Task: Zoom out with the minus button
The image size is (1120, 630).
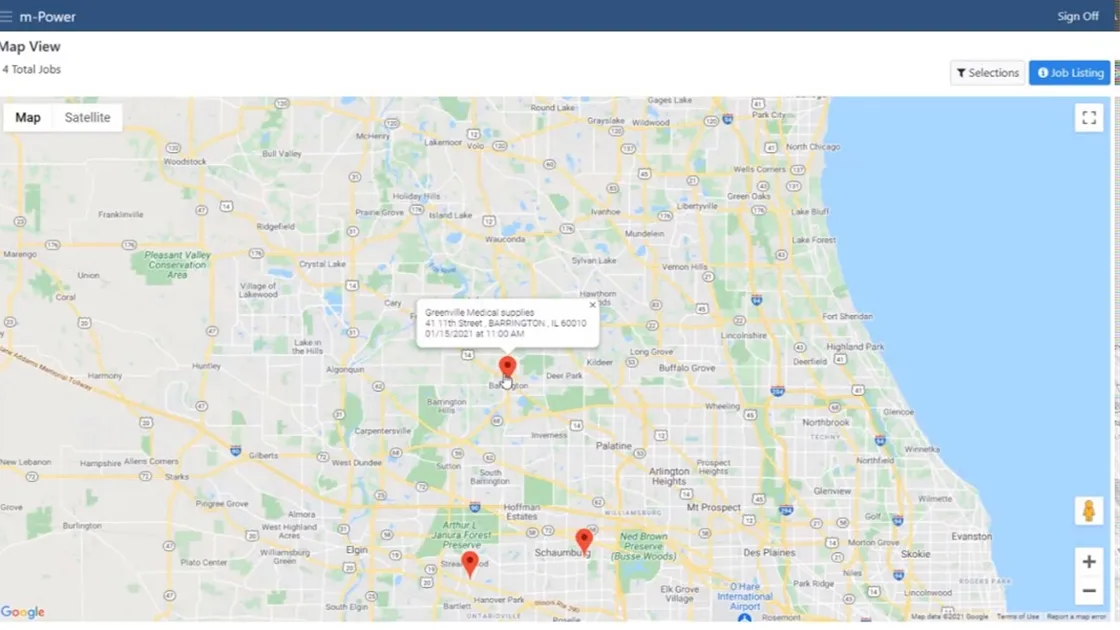Action: (1089, 591)
